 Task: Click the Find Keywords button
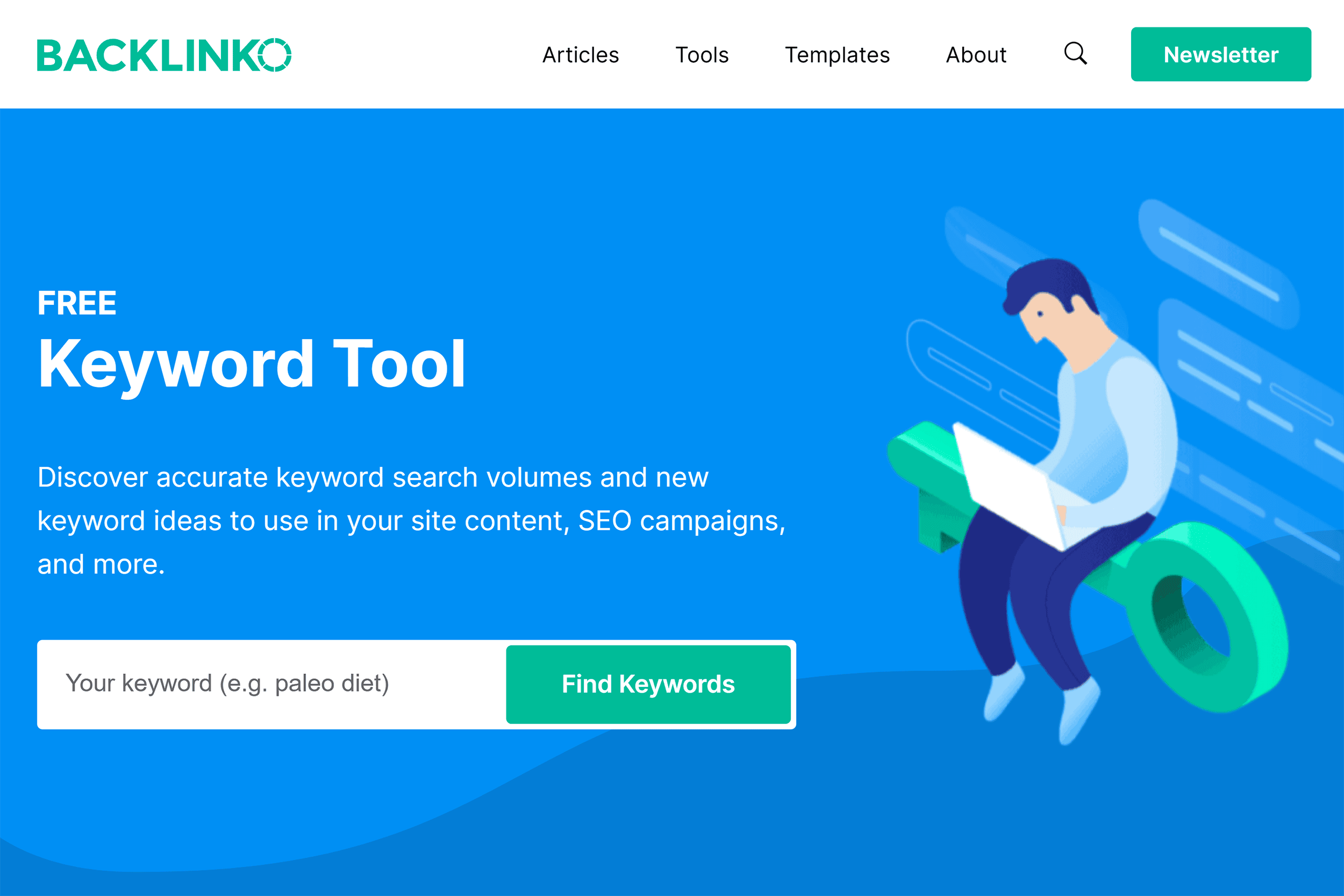pos(648,684)
